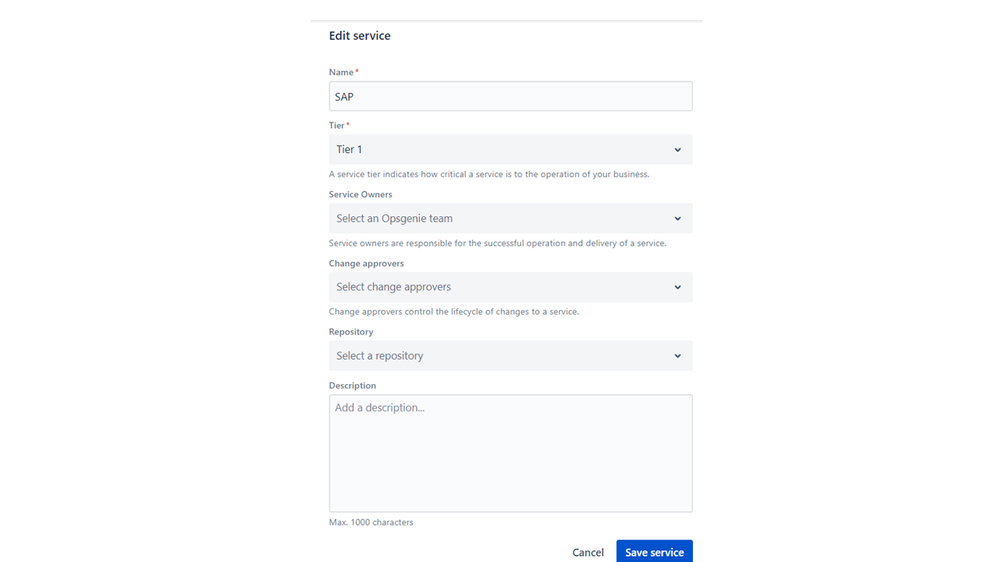Click the Name field label
The image size is (999, 562).
(343, 72)
